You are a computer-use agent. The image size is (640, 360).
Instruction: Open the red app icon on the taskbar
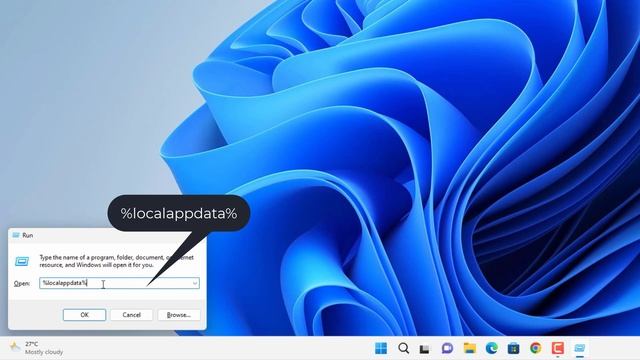click(x=558, y=348)
